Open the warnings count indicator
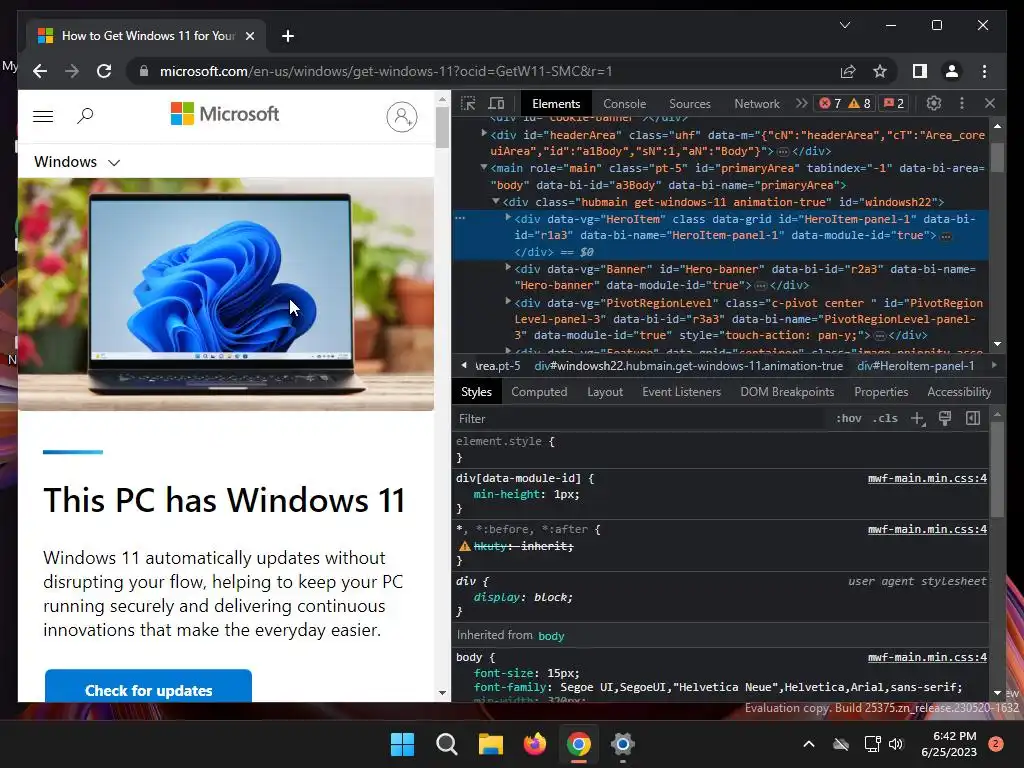The width and height of the screenshot is (1024, 768). (859, 103)
